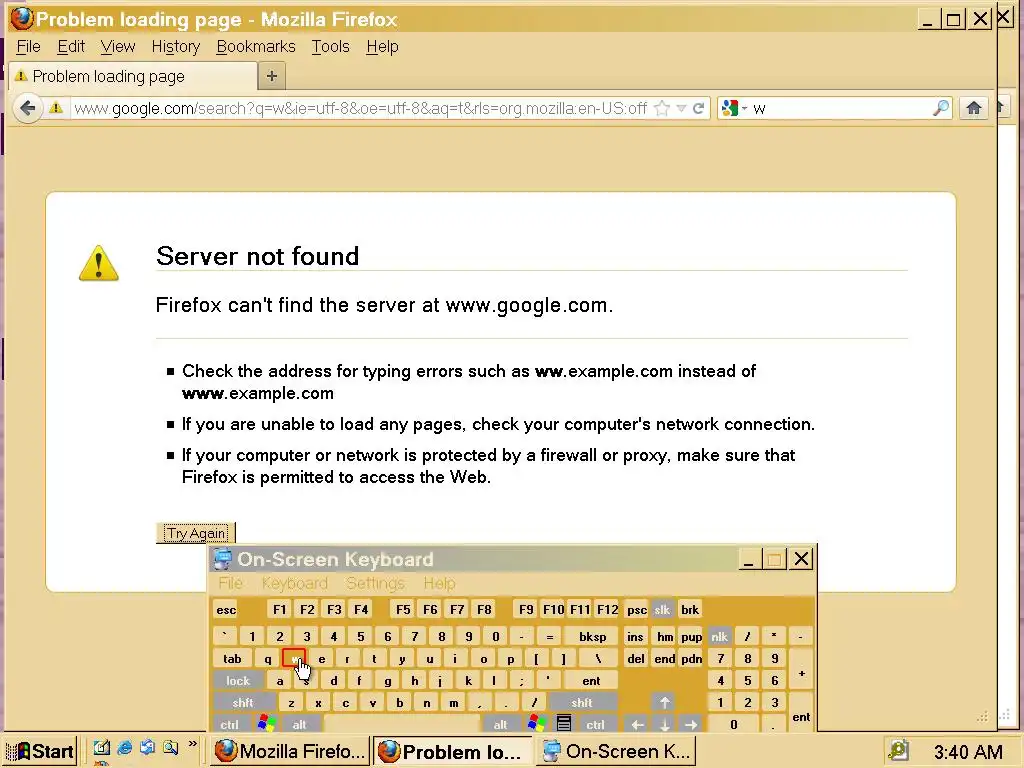Viewport: 1024px width, 768px height.
Task: Toggle the left alt key
Action: 299,724
